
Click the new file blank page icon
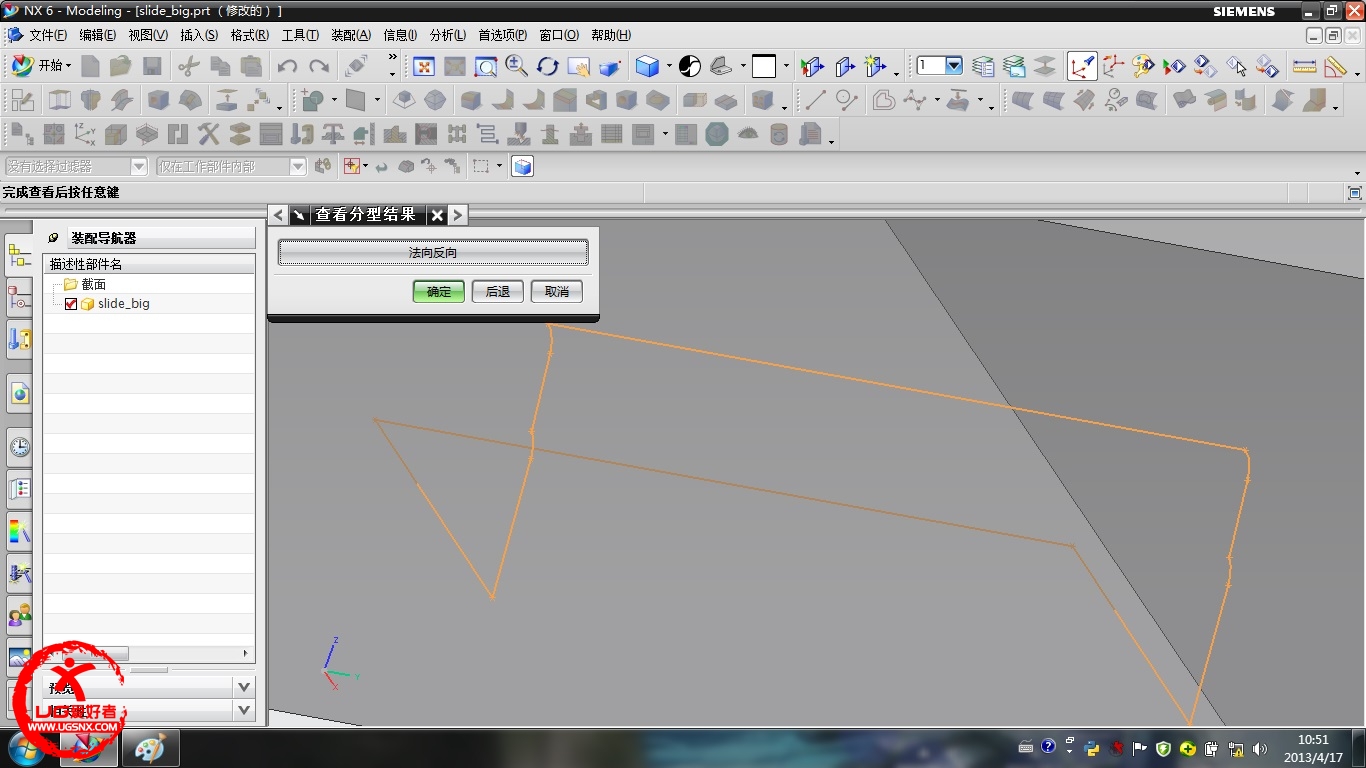click(x=90, y=67)
